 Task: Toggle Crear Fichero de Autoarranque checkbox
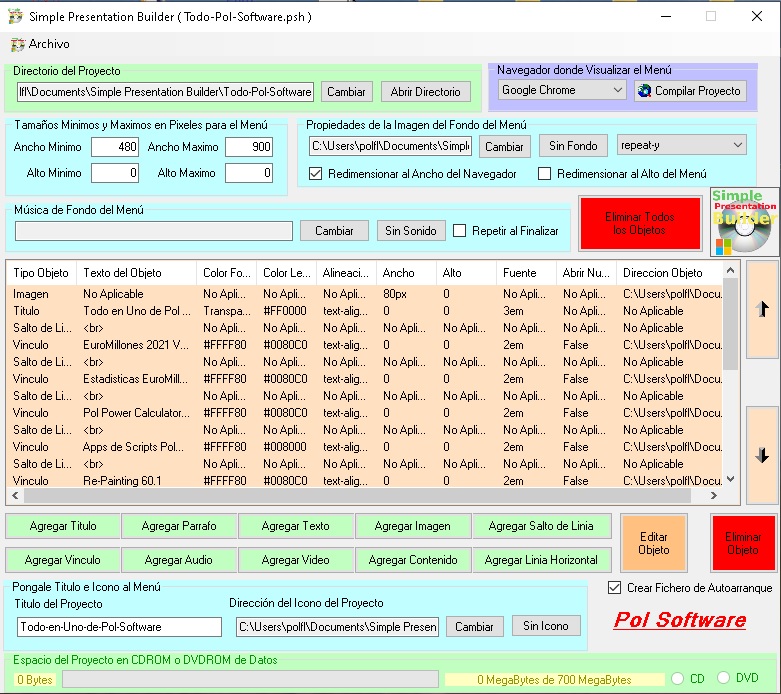(x=615, y=588)
